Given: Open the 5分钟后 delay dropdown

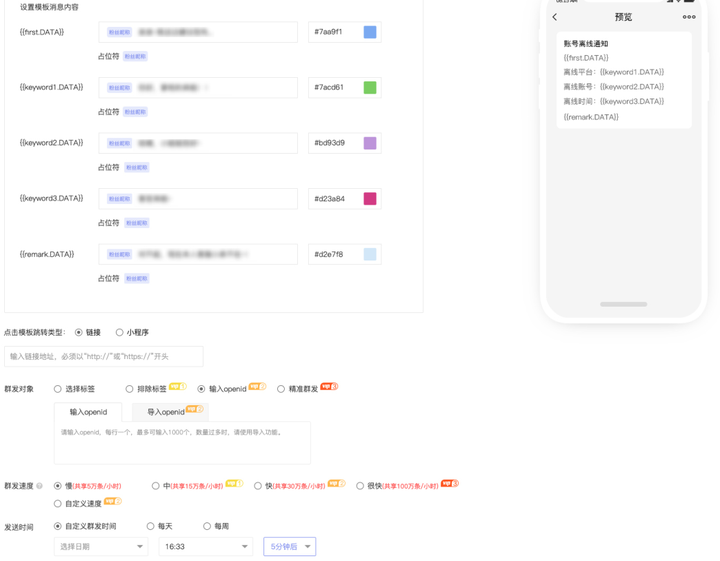Looking at the screenshot, I should point(290,546).
